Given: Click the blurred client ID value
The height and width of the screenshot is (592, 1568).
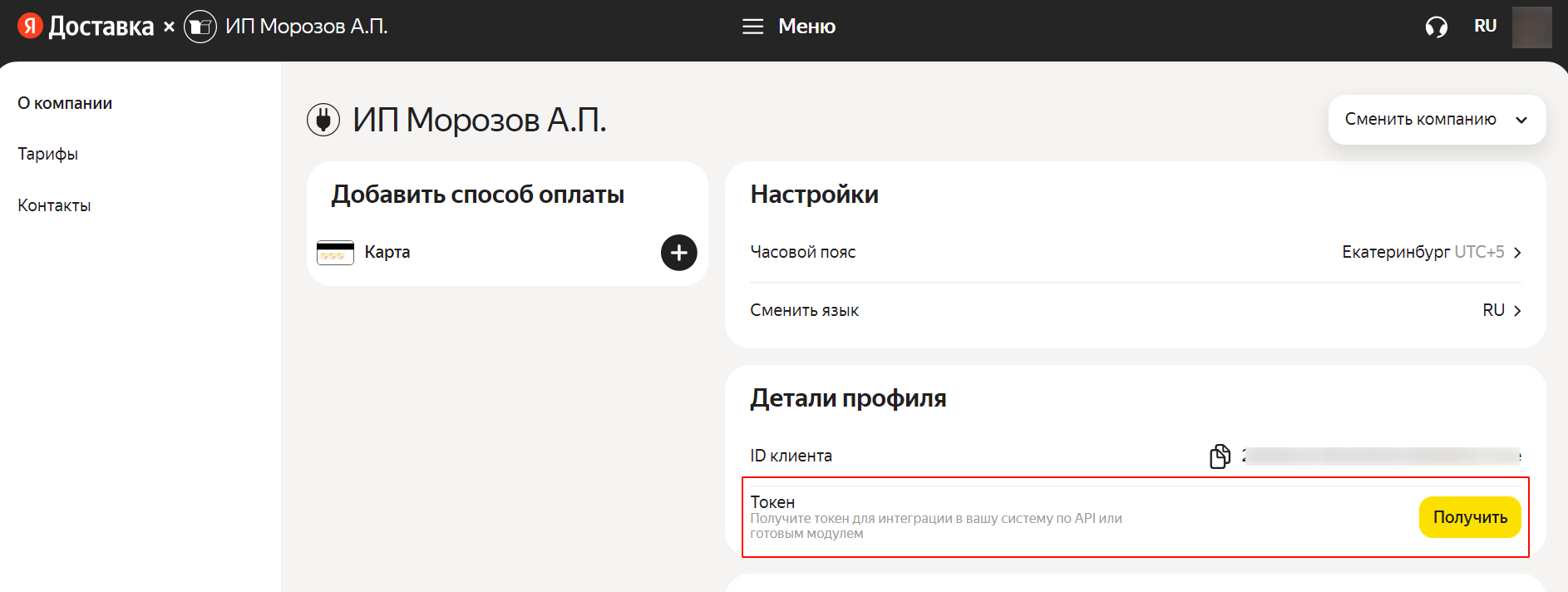Looking at the screenshot, I should coord(1382,456).
